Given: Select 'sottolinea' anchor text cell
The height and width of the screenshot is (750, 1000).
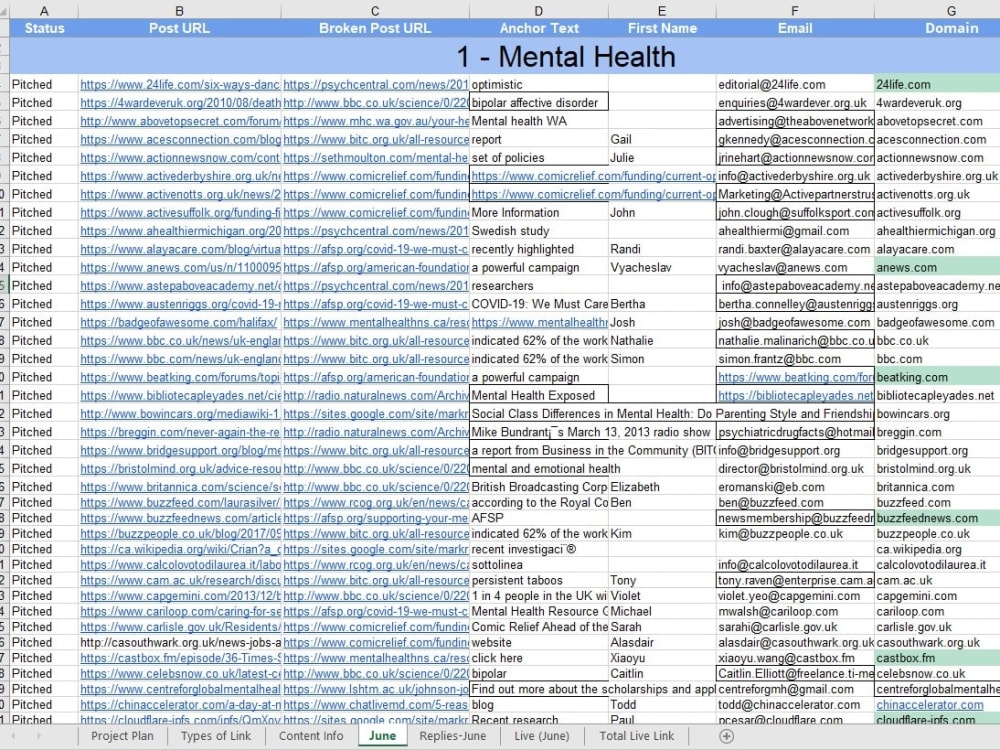Looking at the screenshot, I should click(539, 565).
